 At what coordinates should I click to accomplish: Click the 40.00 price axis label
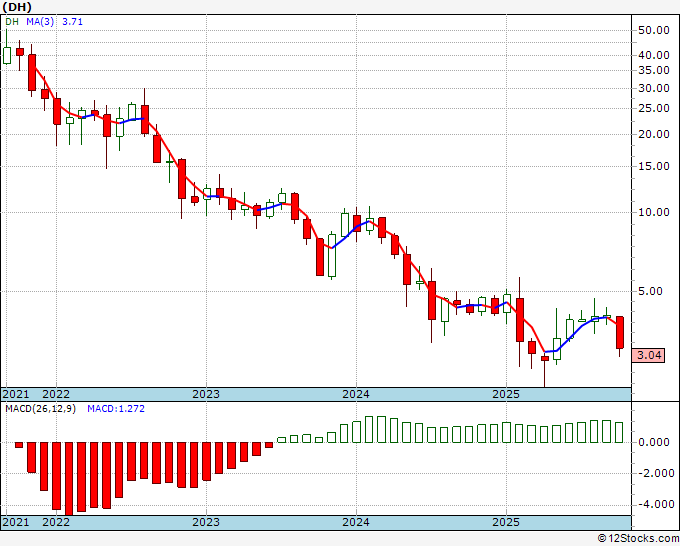point(654,55)
